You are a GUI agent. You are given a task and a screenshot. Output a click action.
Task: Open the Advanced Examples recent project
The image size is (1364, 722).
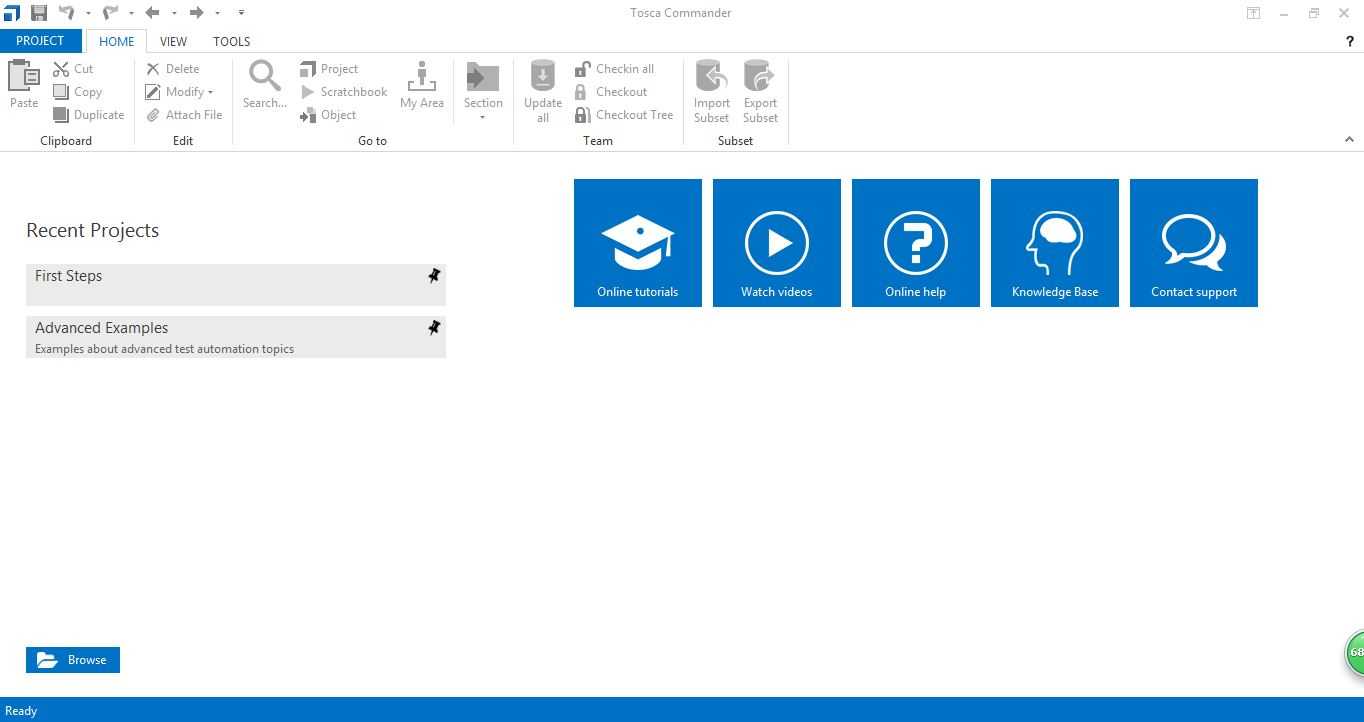coord(236,337)
